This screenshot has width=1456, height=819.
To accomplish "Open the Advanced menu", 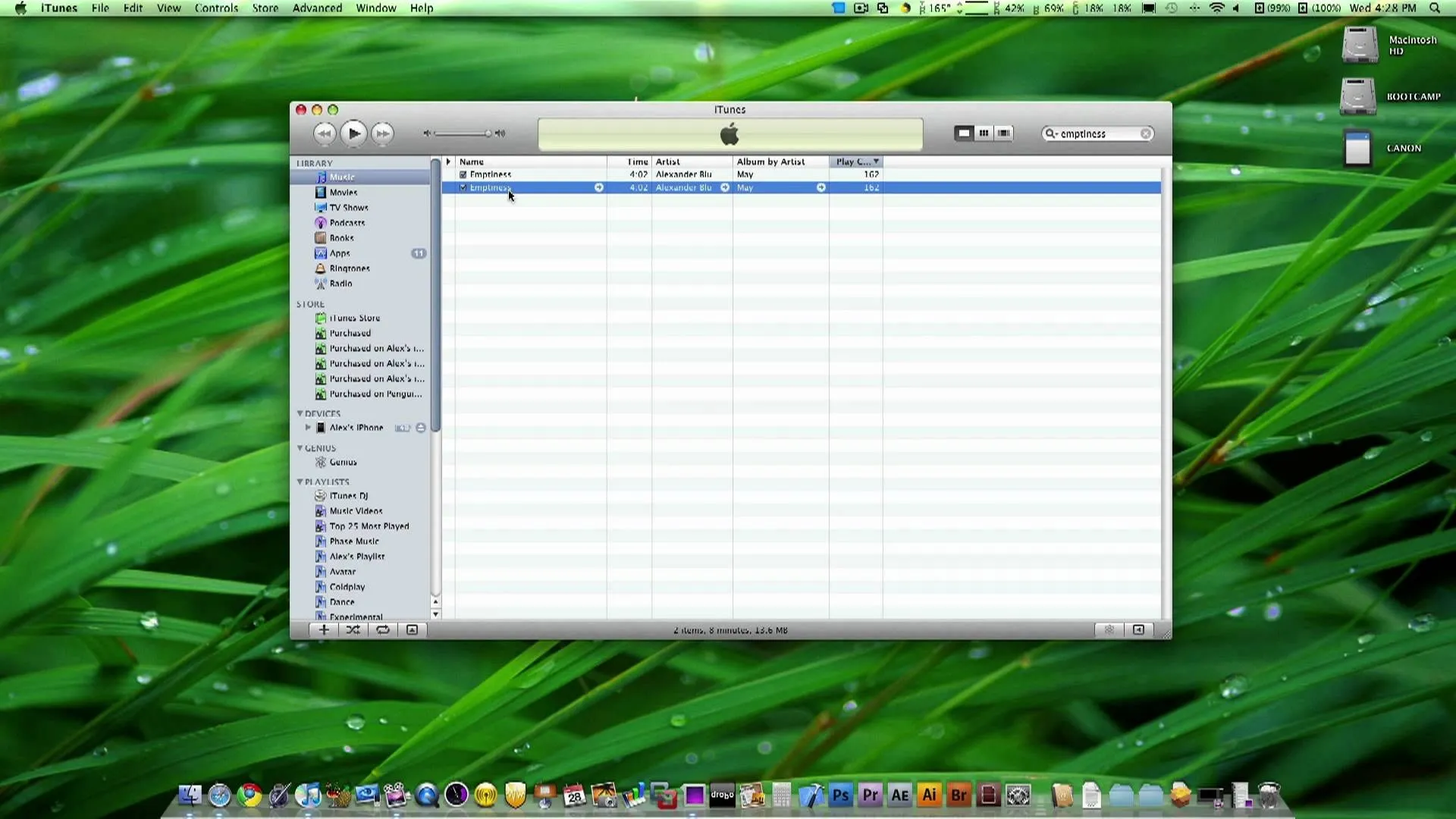I will point(317,8).
